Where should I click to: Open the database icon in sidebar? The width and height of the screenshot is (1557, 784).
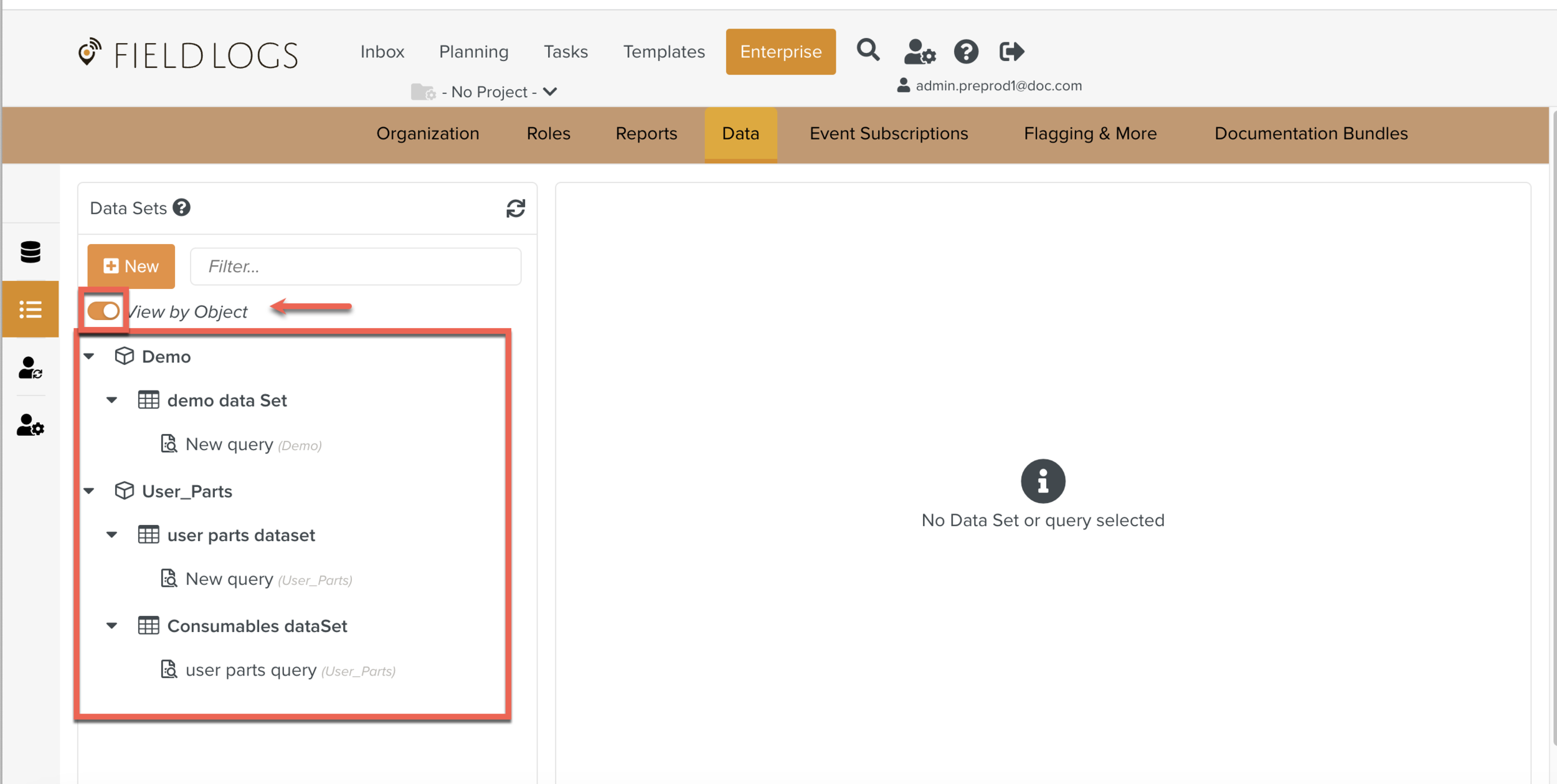tap(30, 252)
